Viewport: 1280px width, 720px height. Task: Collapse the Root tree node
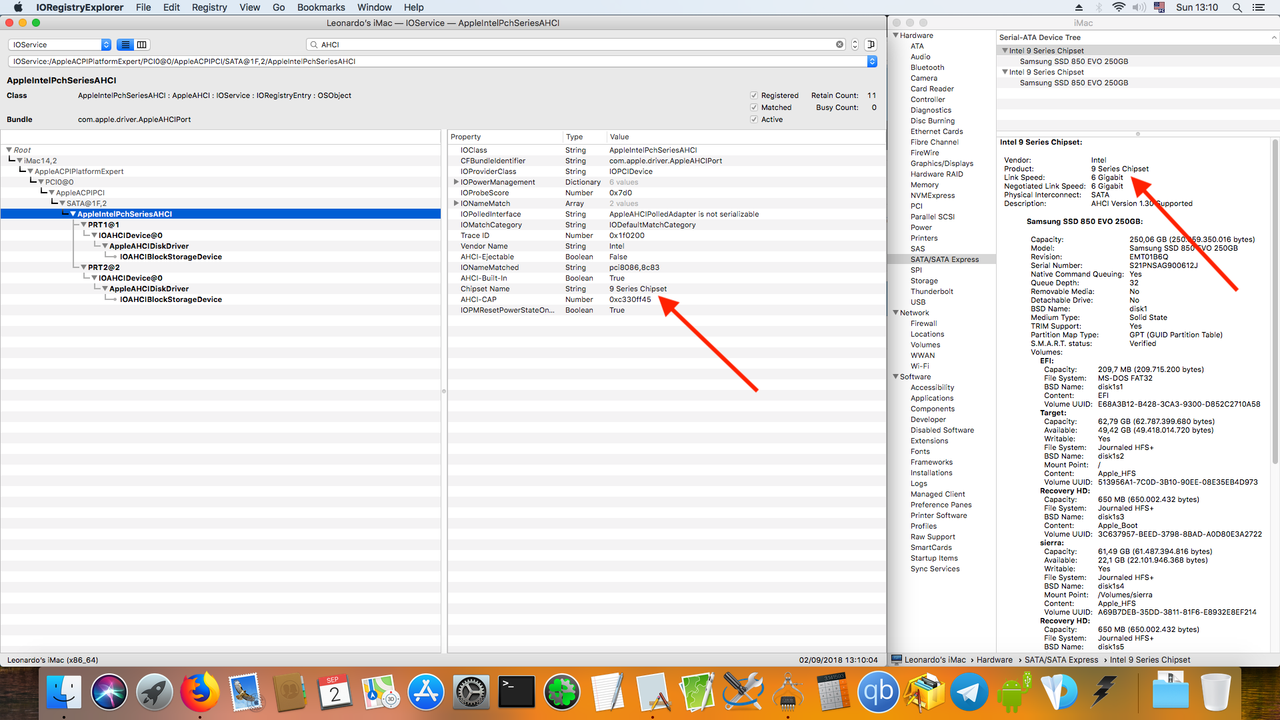tap(9, 150)
